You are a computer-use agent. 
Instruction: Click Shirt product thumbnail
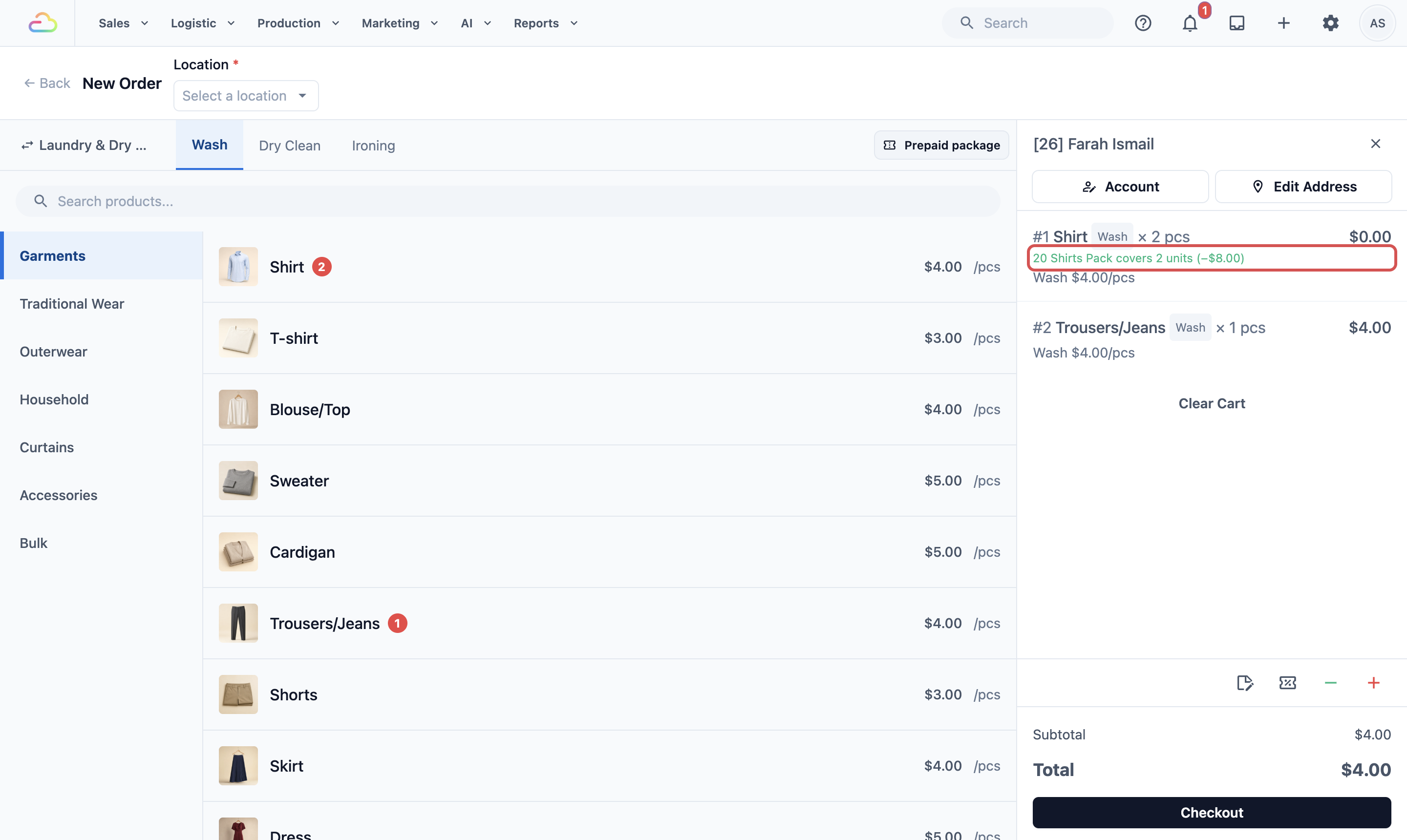238,267
